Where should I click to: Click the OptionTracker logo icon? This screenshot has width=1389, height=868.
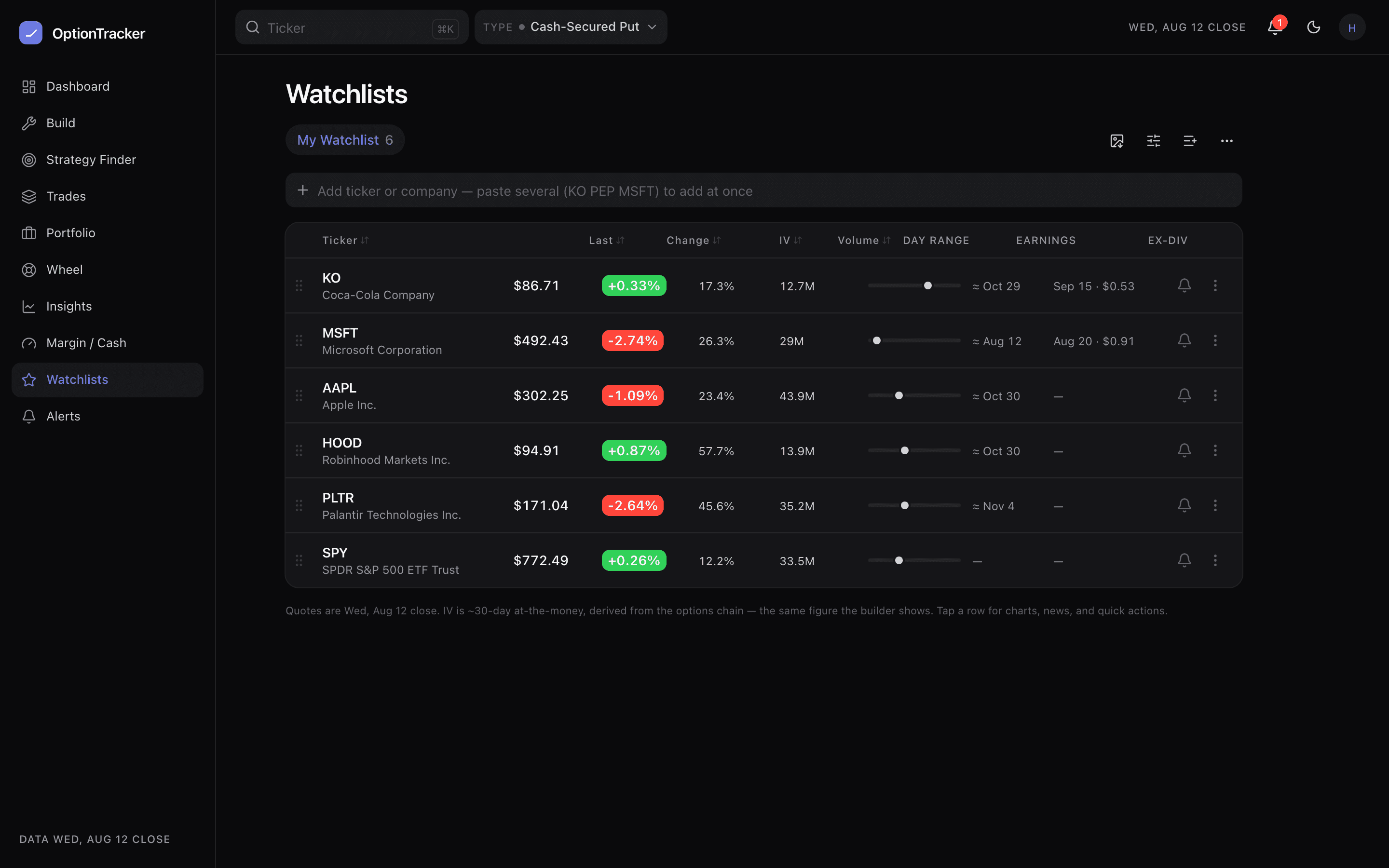[x=30, y=33]
